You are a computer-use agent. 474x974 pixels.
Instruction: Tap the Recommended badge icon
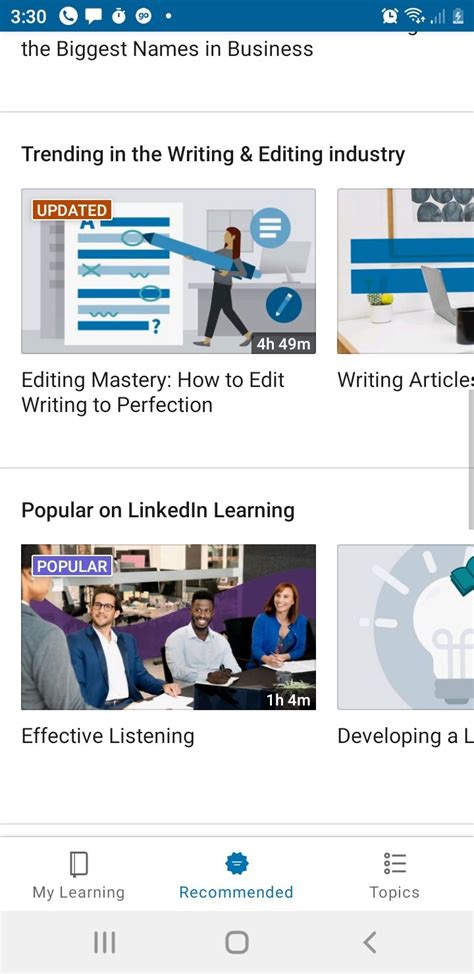237,863
